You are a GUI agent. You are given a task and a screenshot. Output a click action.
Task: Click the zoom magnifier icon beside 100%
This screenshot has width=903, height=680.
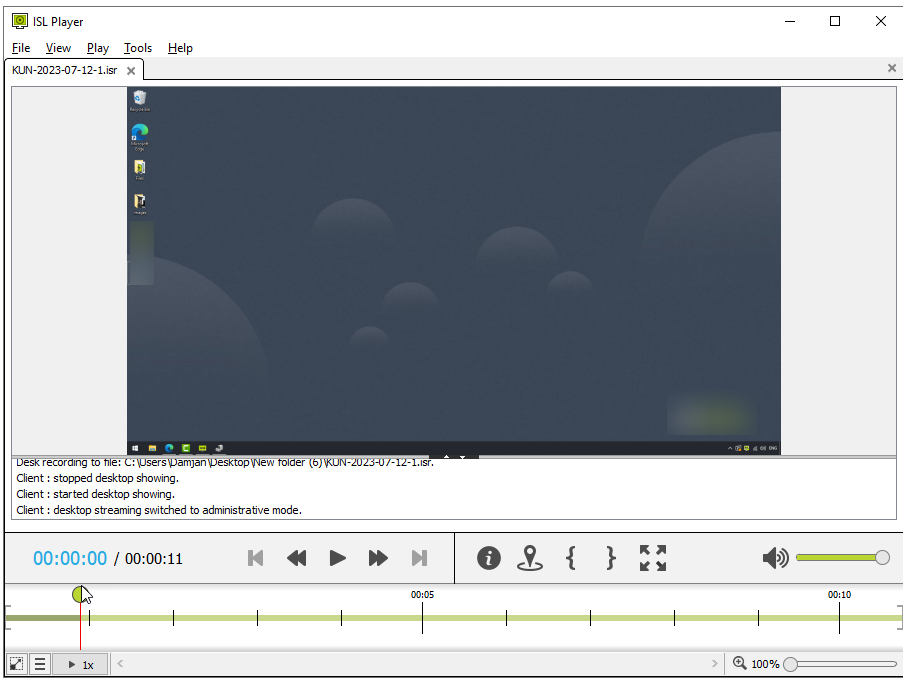point(739,663)
